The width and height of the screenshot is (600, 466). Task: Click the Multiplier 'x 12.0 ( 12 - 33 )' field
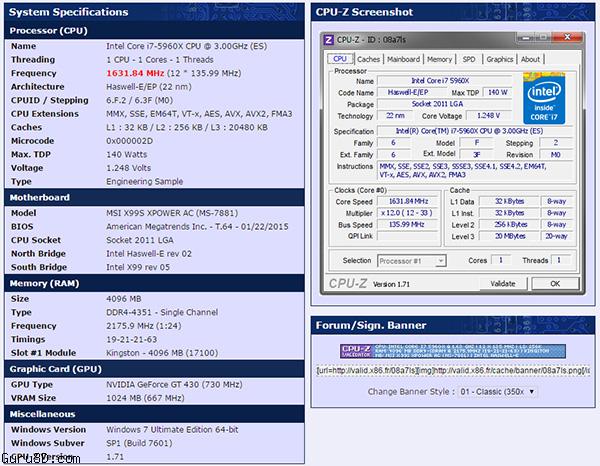[x=408, y=213]
